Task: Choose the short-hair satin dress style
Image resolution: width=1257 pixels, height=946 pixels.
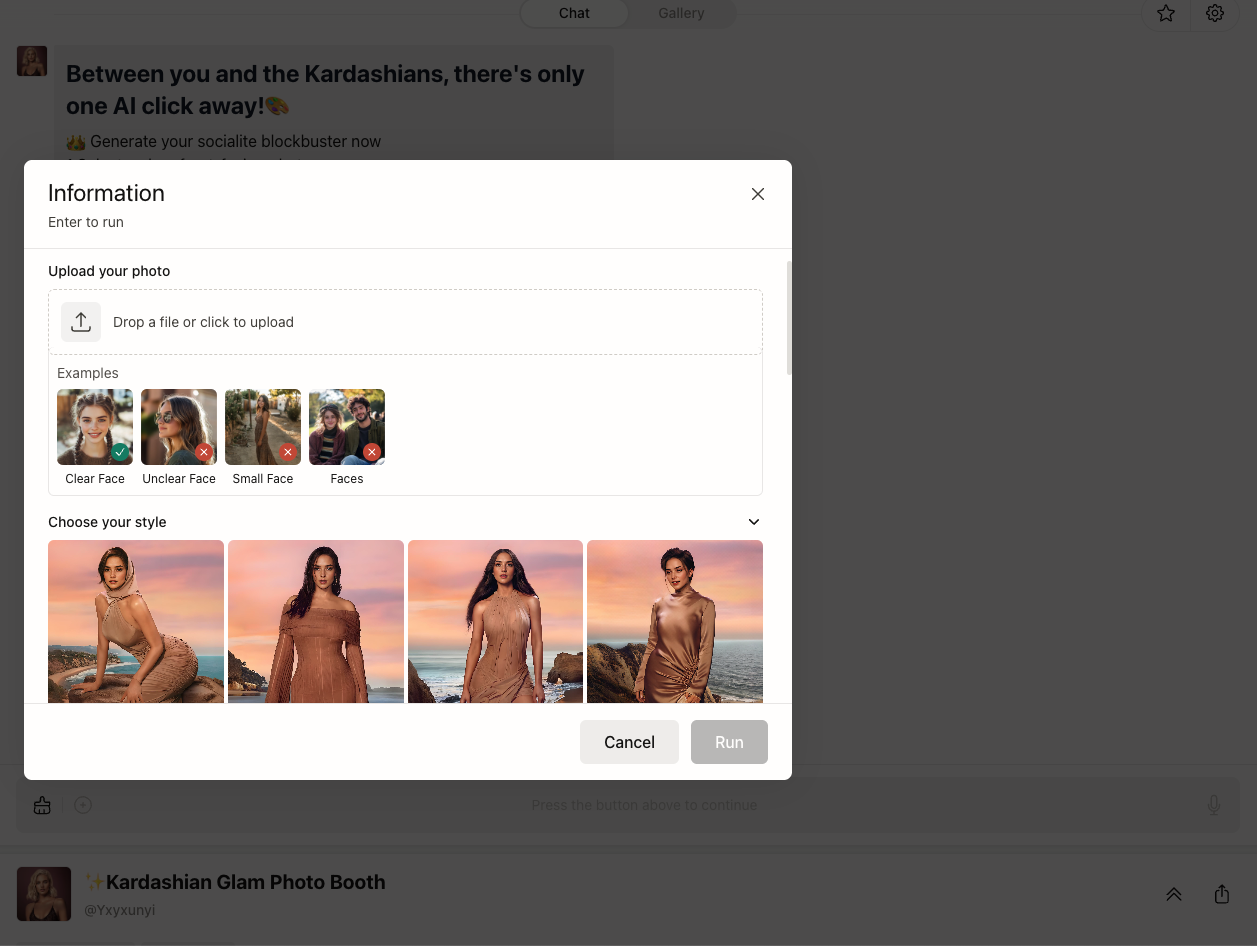Action: click(675, 621)
